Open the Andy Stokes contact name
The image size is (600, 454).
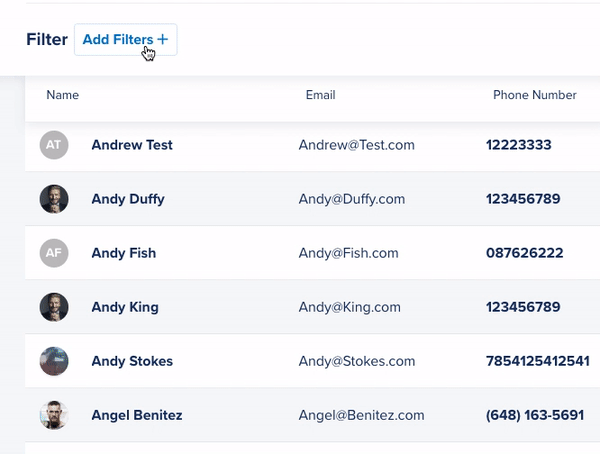[132, 361]
